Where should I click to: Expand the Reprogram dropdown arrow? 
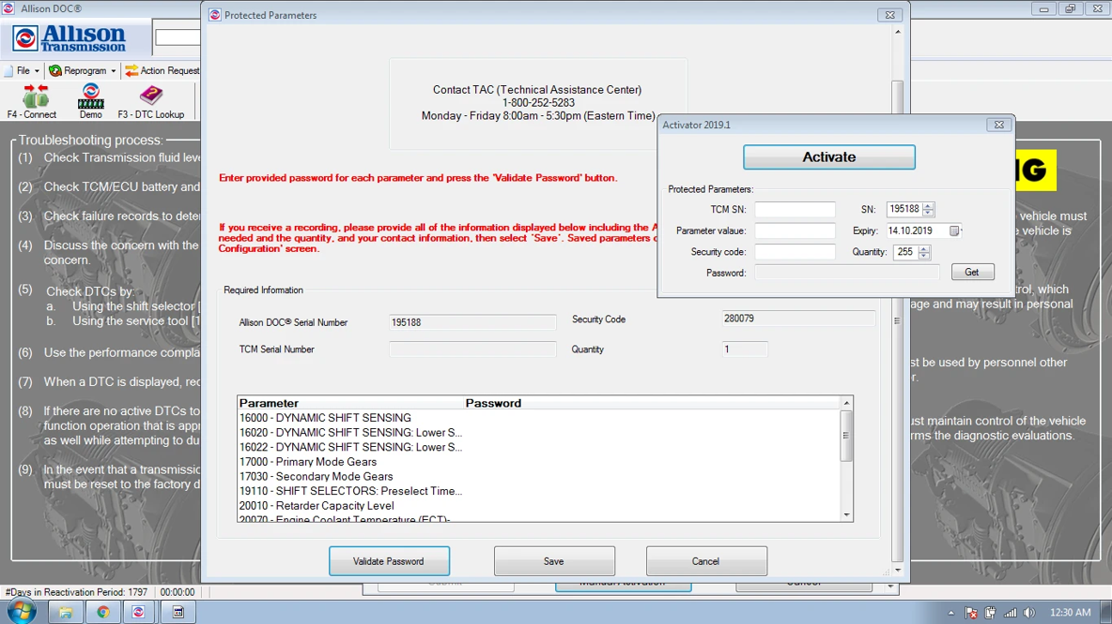click(x=113, y=71)
